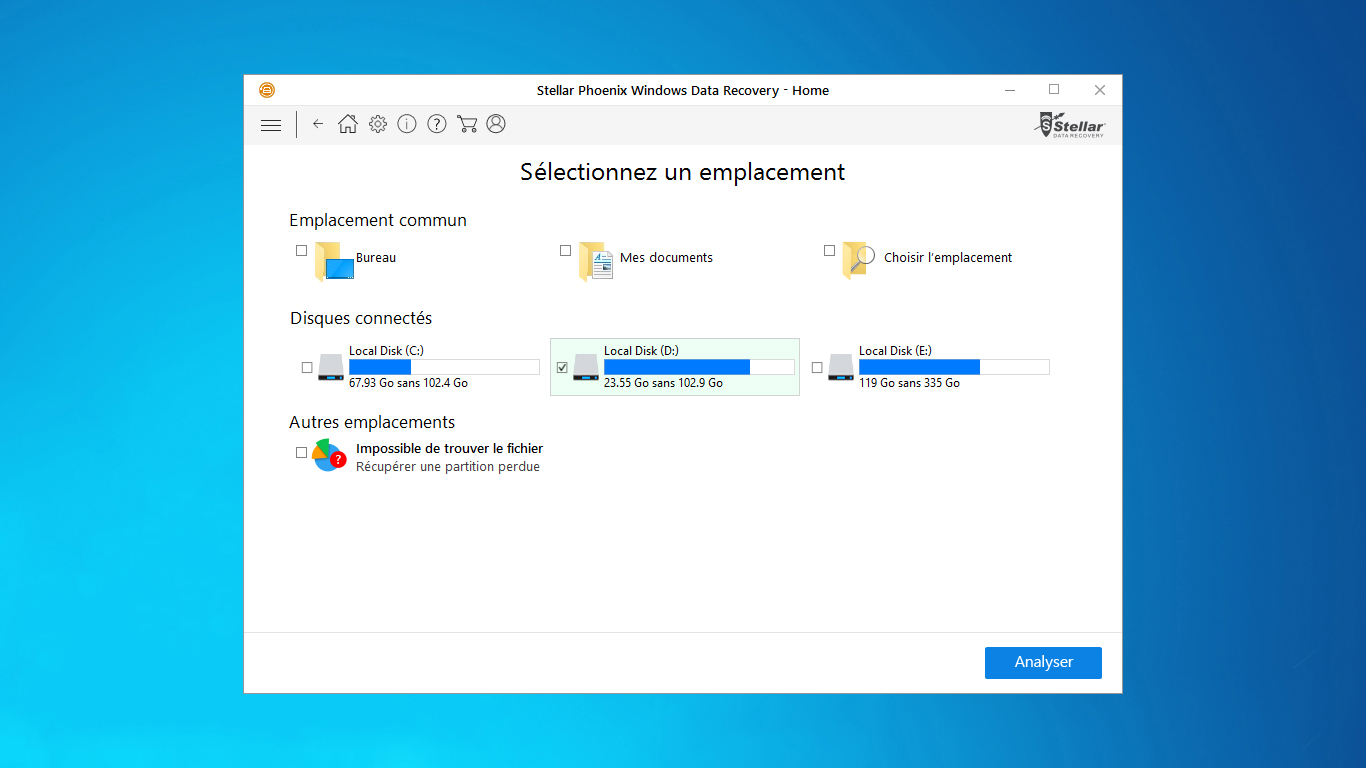Check the Bureau checkbox
Screen dimensions: 1366x768
[302, 251]
